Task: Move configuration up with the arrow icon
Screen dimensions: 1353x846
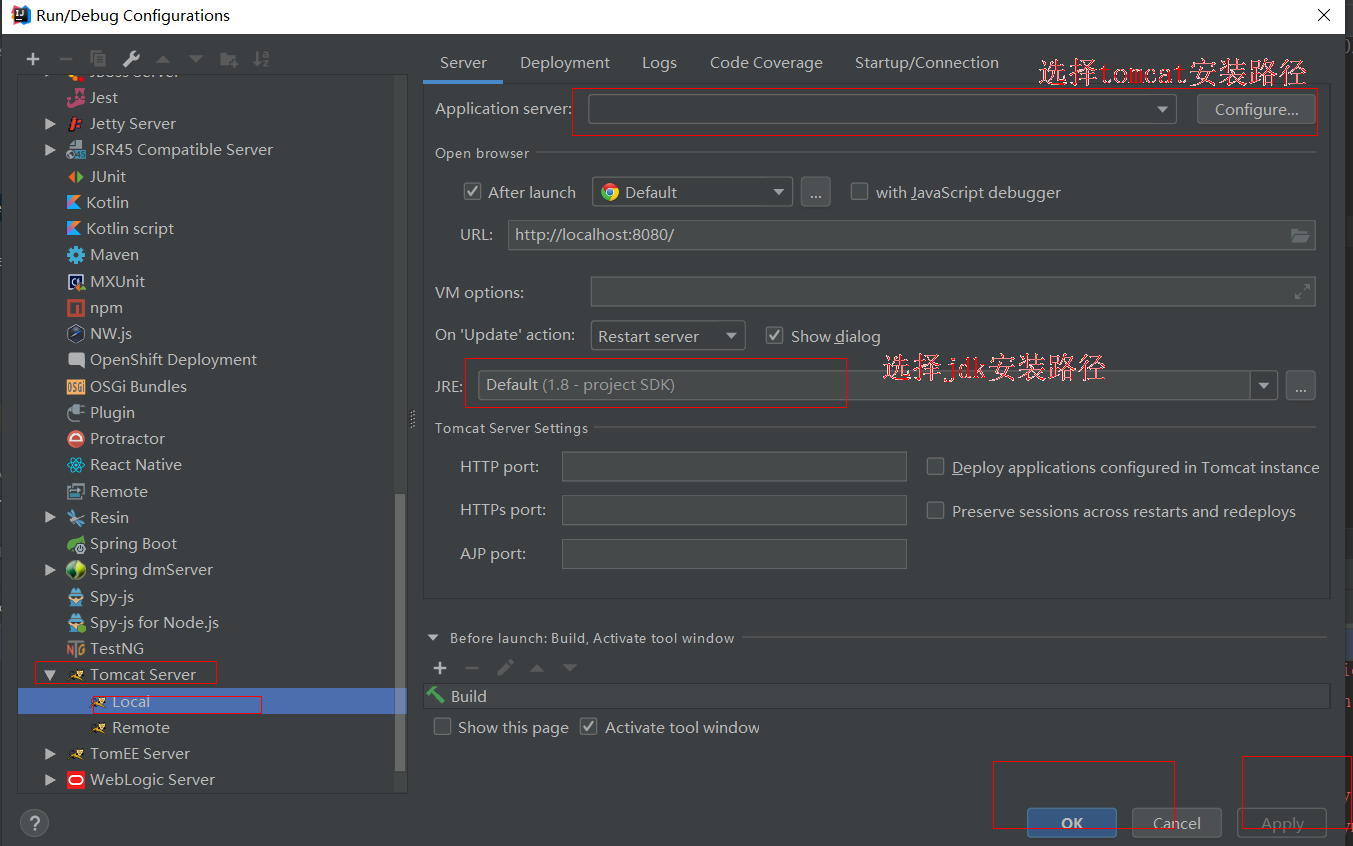Action: point(163,59)
